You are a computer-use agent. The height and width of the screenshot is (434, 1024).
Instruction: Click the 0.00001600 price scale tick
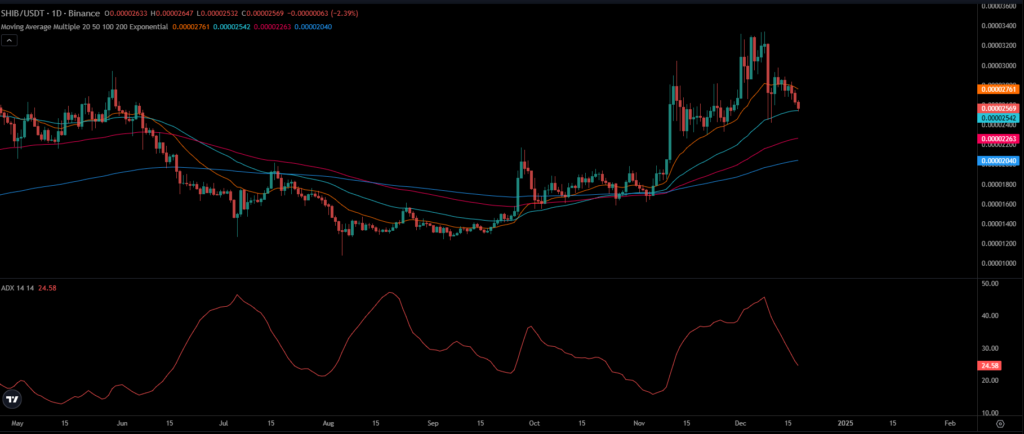[998, 204]
